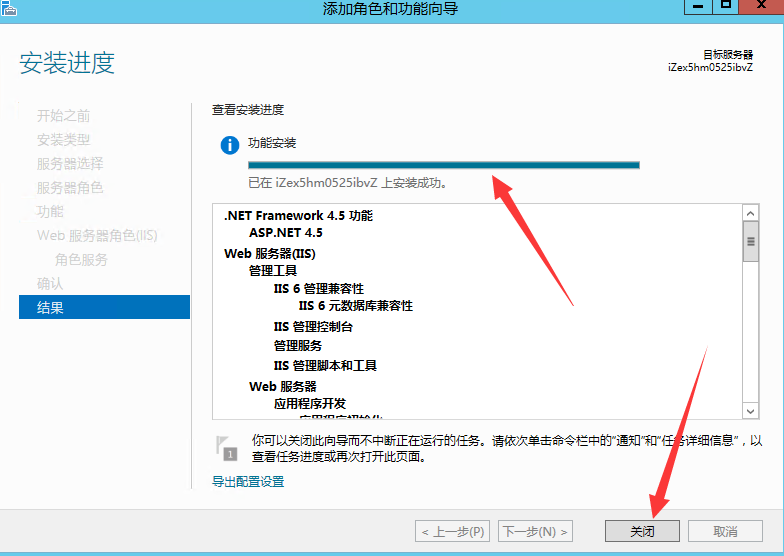Click the wizard icon in the title bar

[10, 9]
